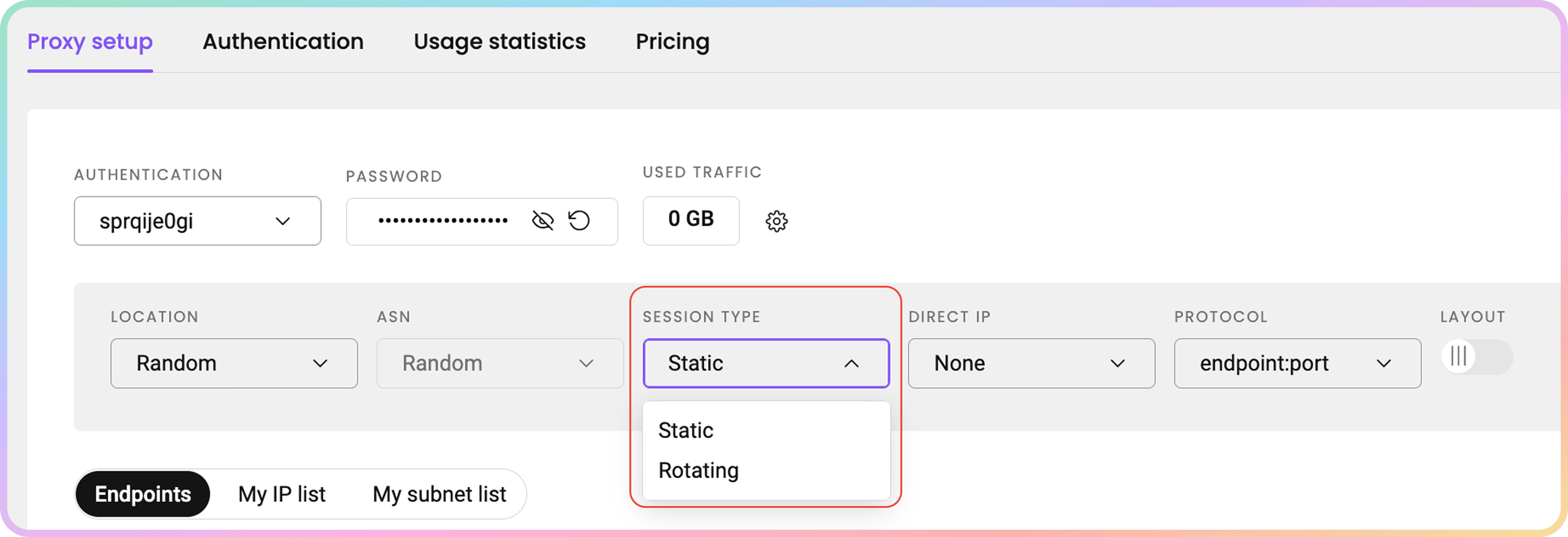1568x537 pixels.
Task: Open the ASN Random dropdown
Action: (500, 364)
